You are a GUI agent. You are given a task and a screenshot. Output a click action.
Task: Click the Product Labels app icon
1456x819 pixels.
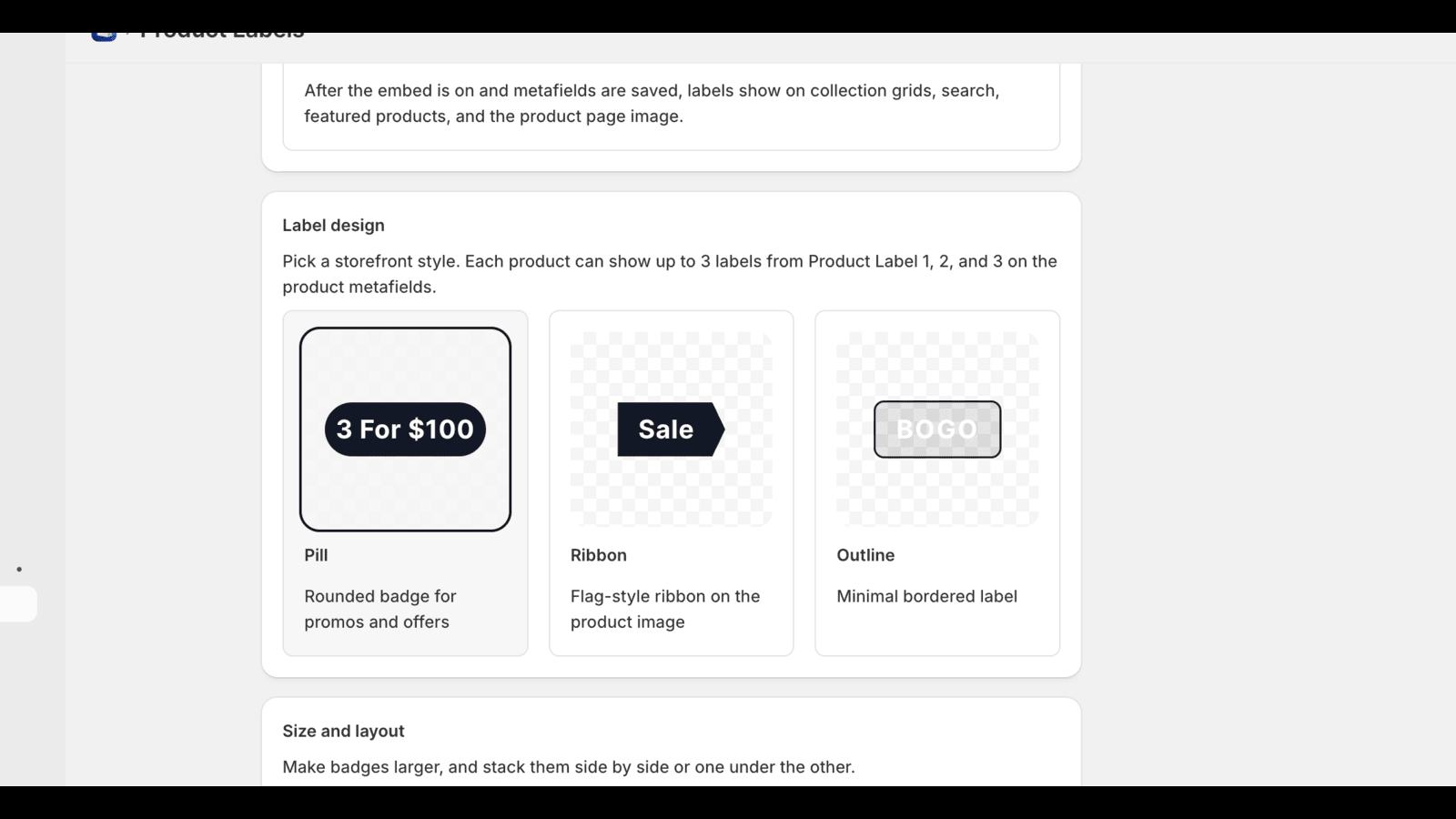(104, 36)
